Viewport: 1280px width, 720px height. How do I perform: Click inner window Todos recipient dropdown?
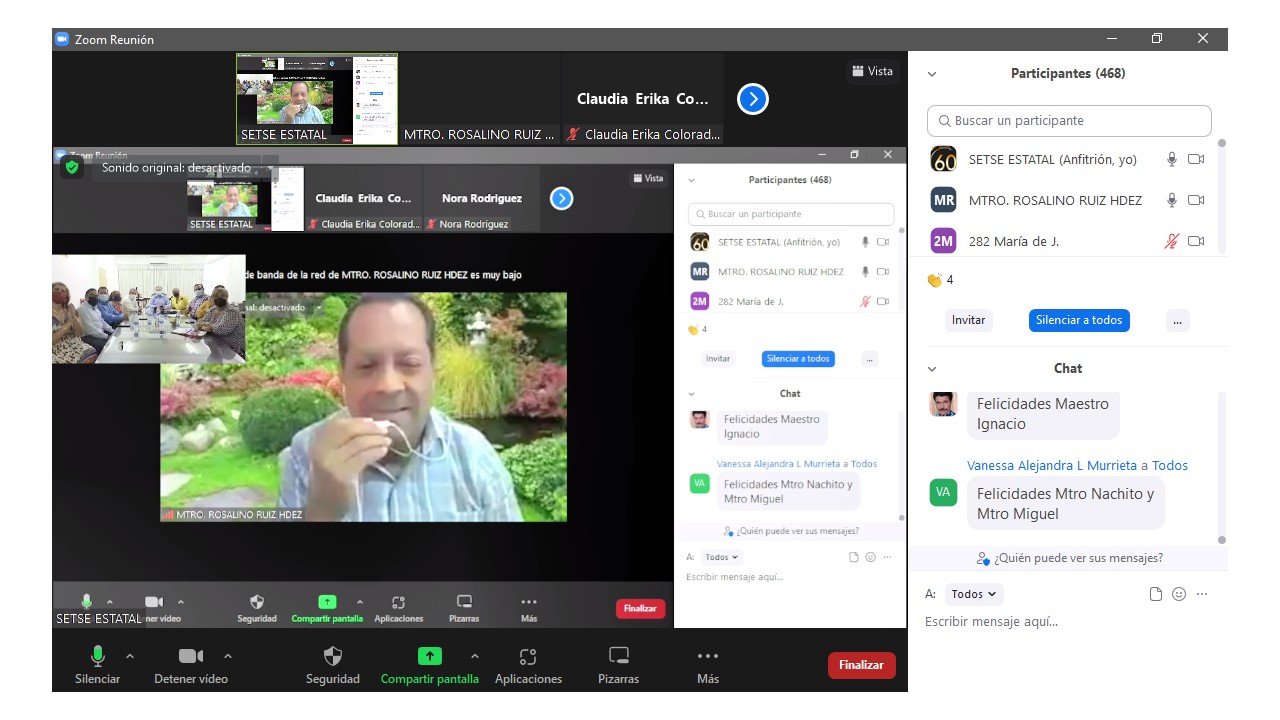point(722,557)
